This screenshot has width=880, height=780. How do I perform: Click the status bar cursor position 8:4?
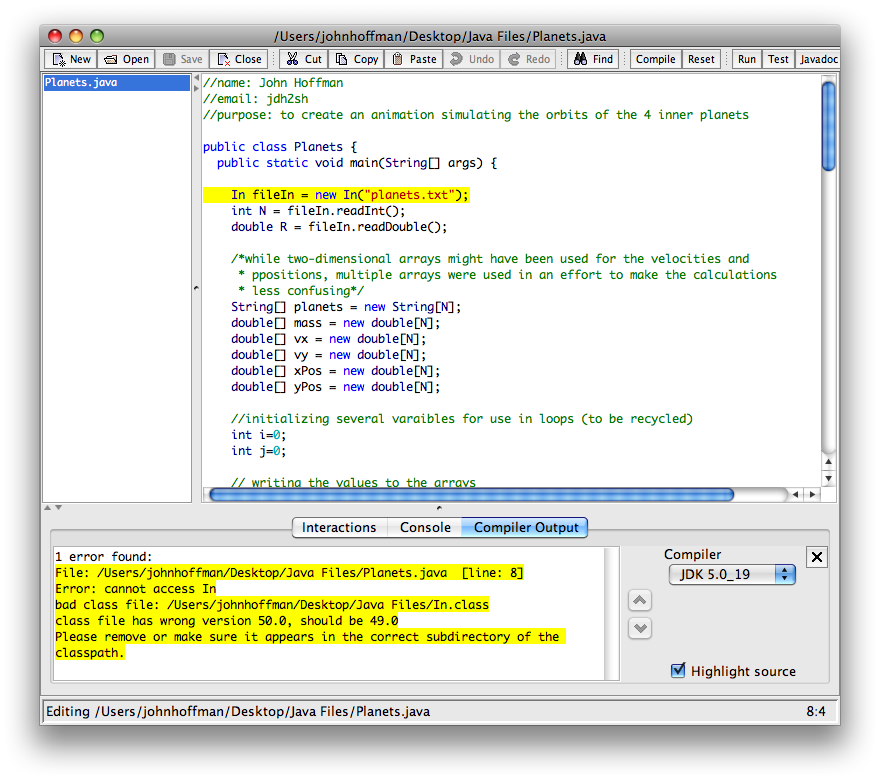tap(815, 712)
